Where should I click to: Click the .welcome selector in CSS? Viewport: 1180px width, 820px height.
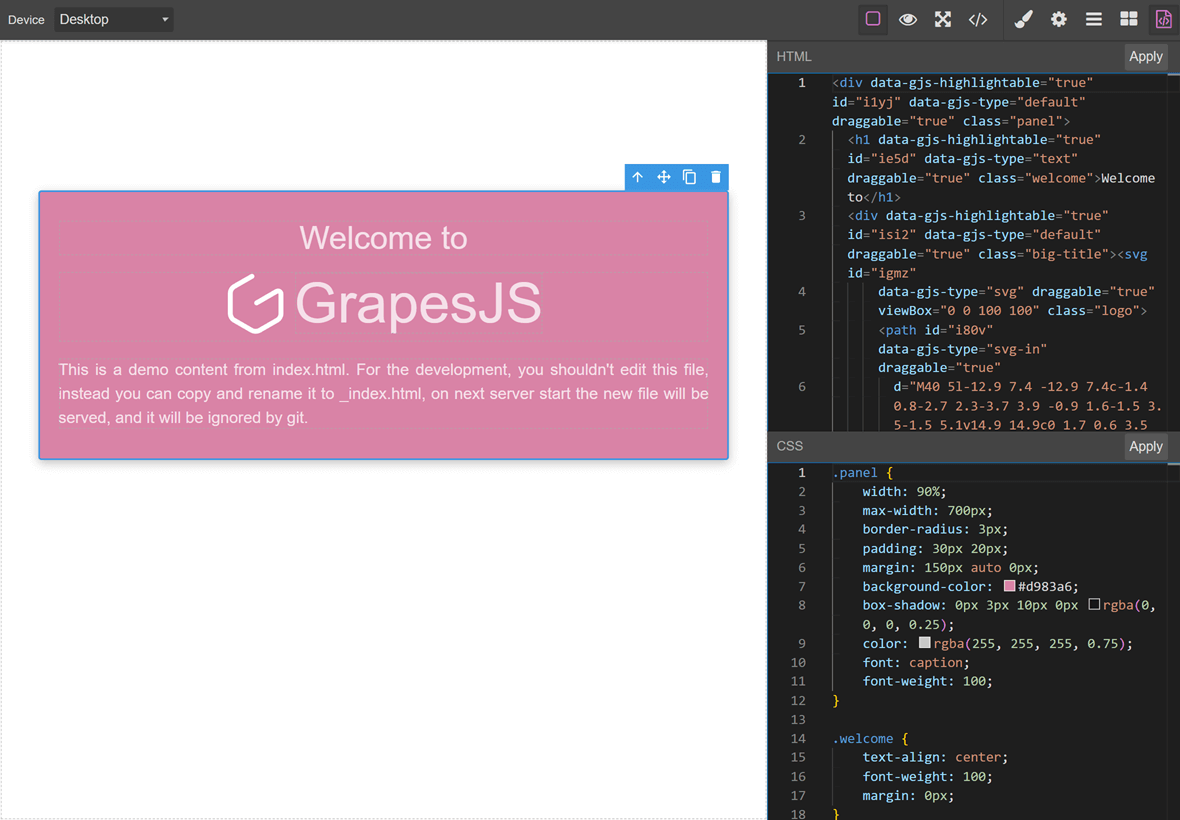[862, 739]
